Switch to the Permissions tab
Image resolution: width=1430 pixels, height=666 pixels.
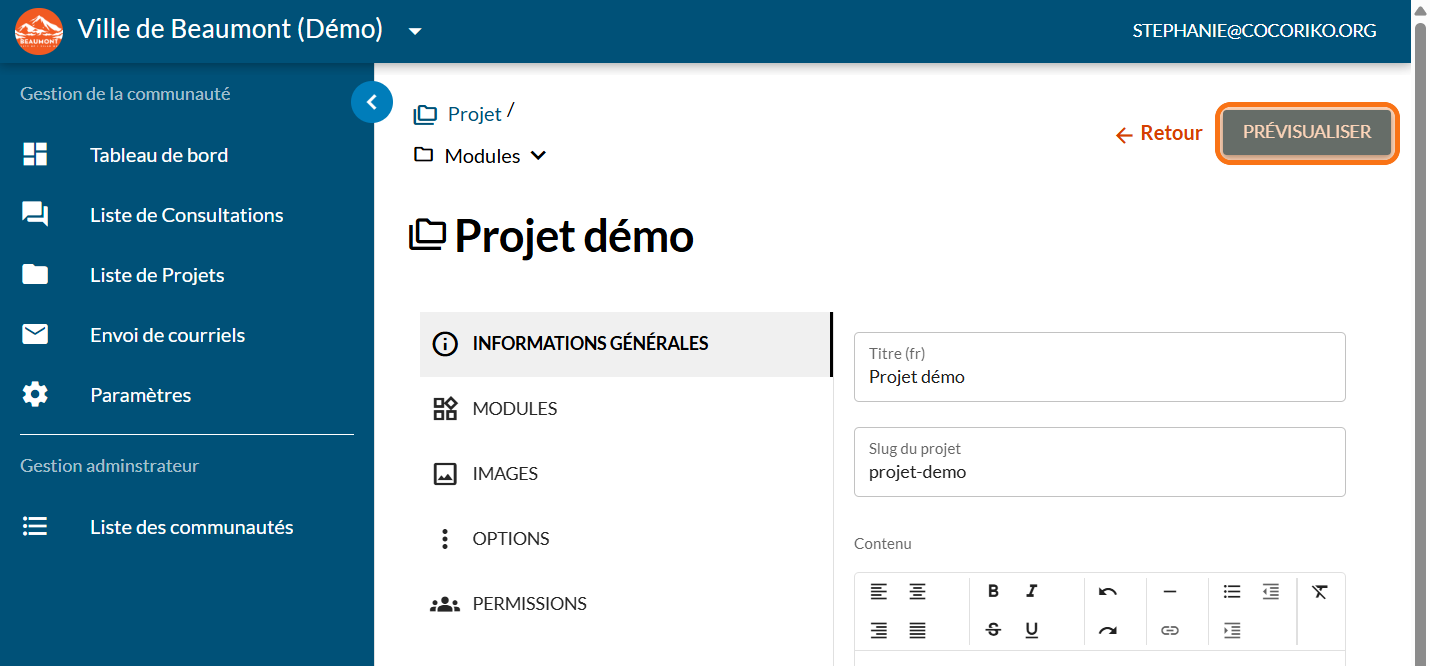coord(529,604)
